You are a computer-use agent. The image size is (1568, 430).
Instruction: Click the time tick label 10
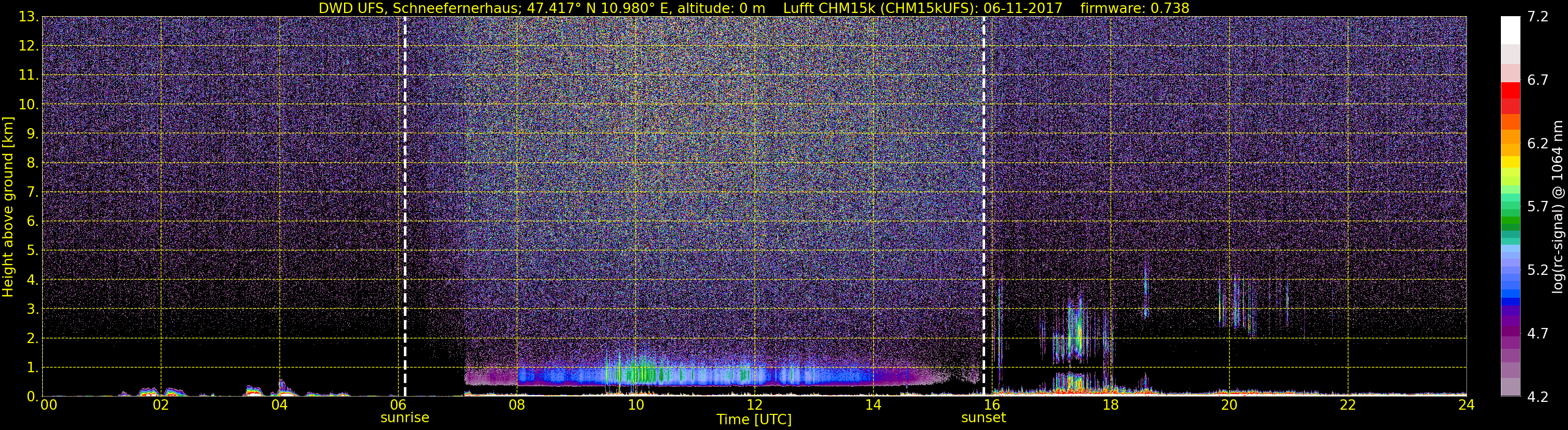(x=635, y=405)
